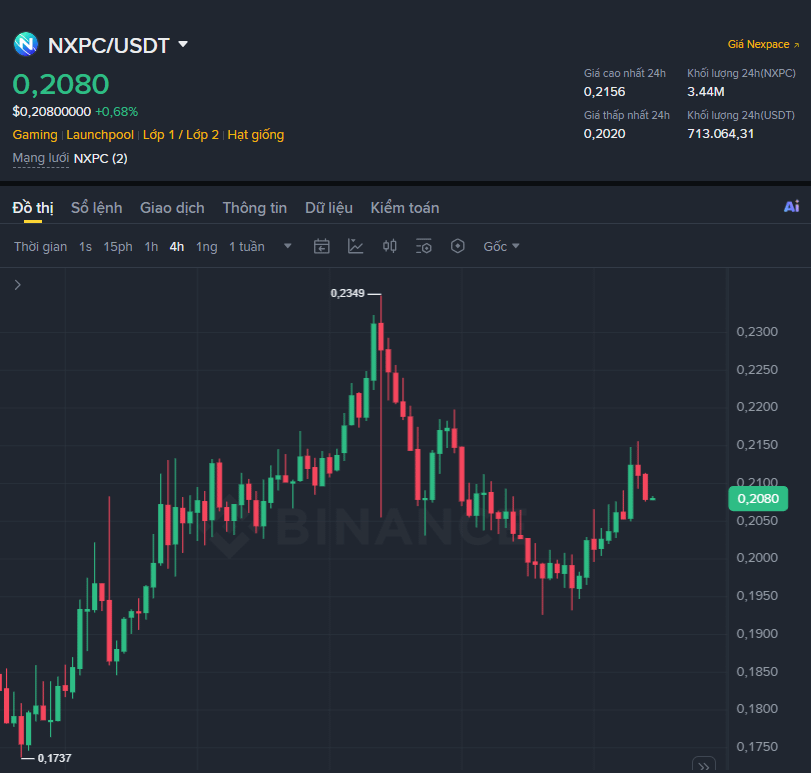Open the Giá Nexpace price link
Image resolution: width=811 pixels, height=773 pixels.
(x=763, y=44)
